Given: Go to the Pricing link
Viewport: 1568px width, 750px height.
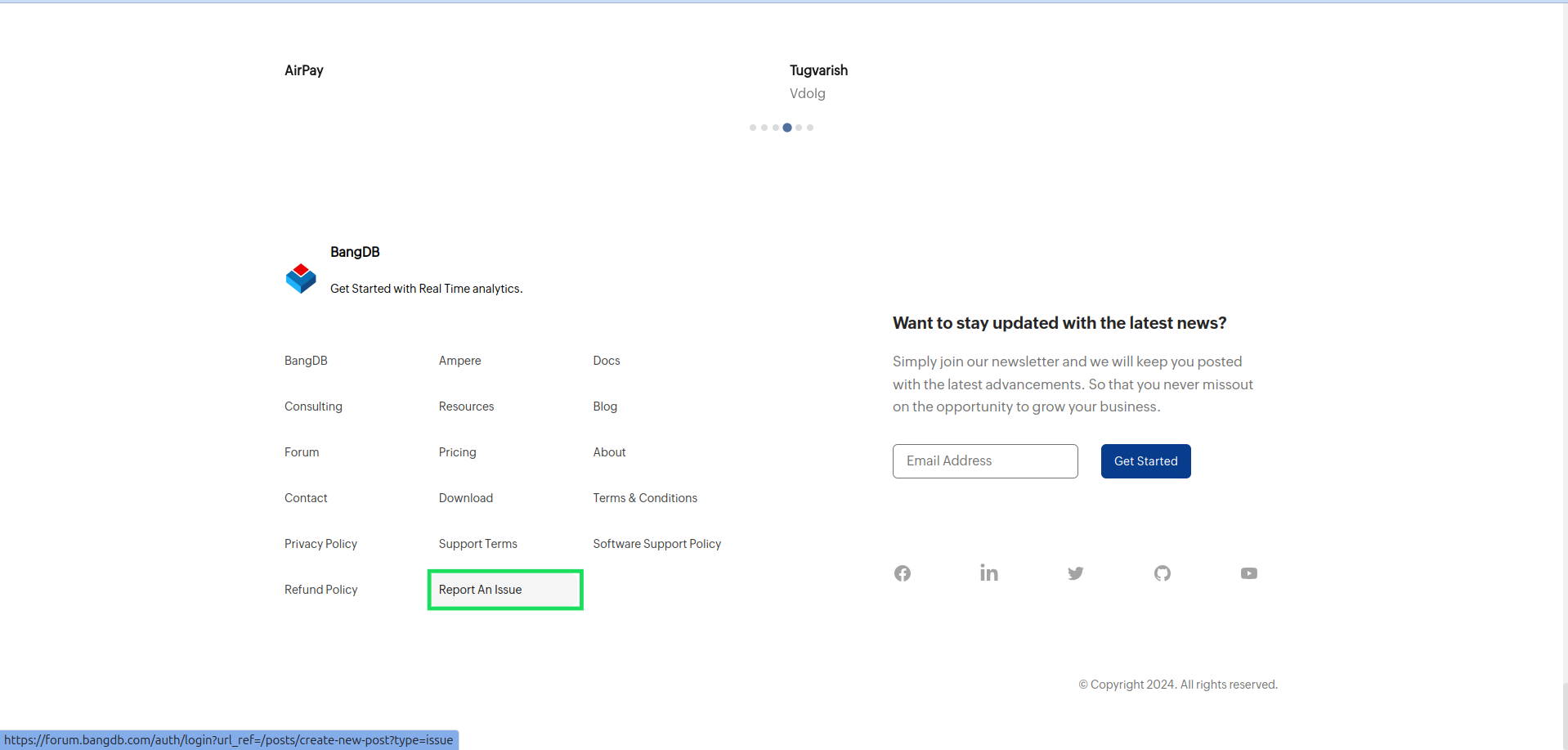Looking at the screenshot, I should tap(458, 452).
